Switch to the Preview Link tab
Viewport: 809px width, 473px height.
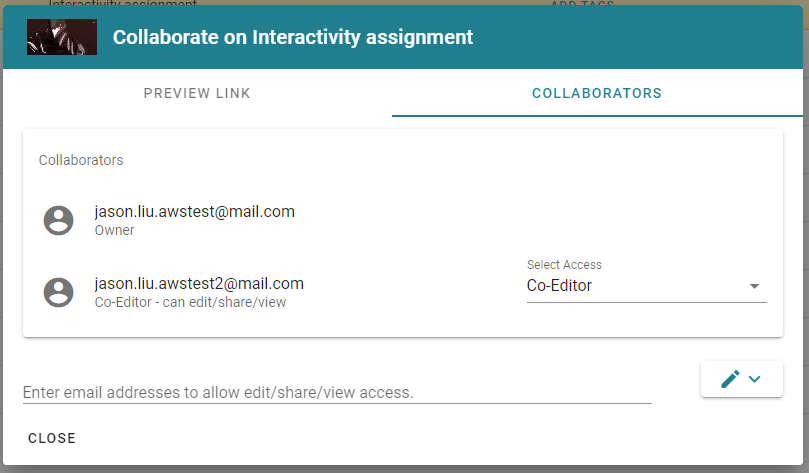pos(197,93)
